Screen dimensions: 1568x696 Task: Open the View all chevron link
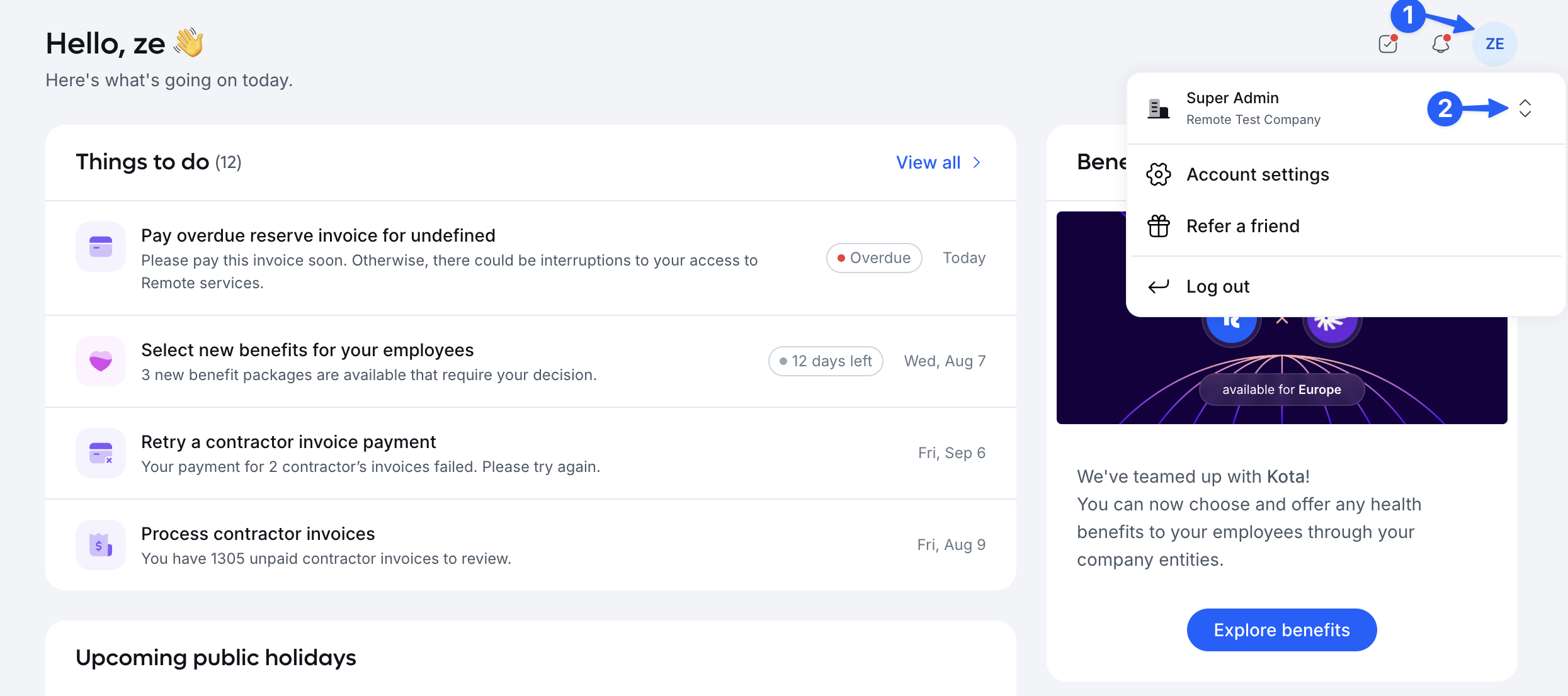(939, 162)
